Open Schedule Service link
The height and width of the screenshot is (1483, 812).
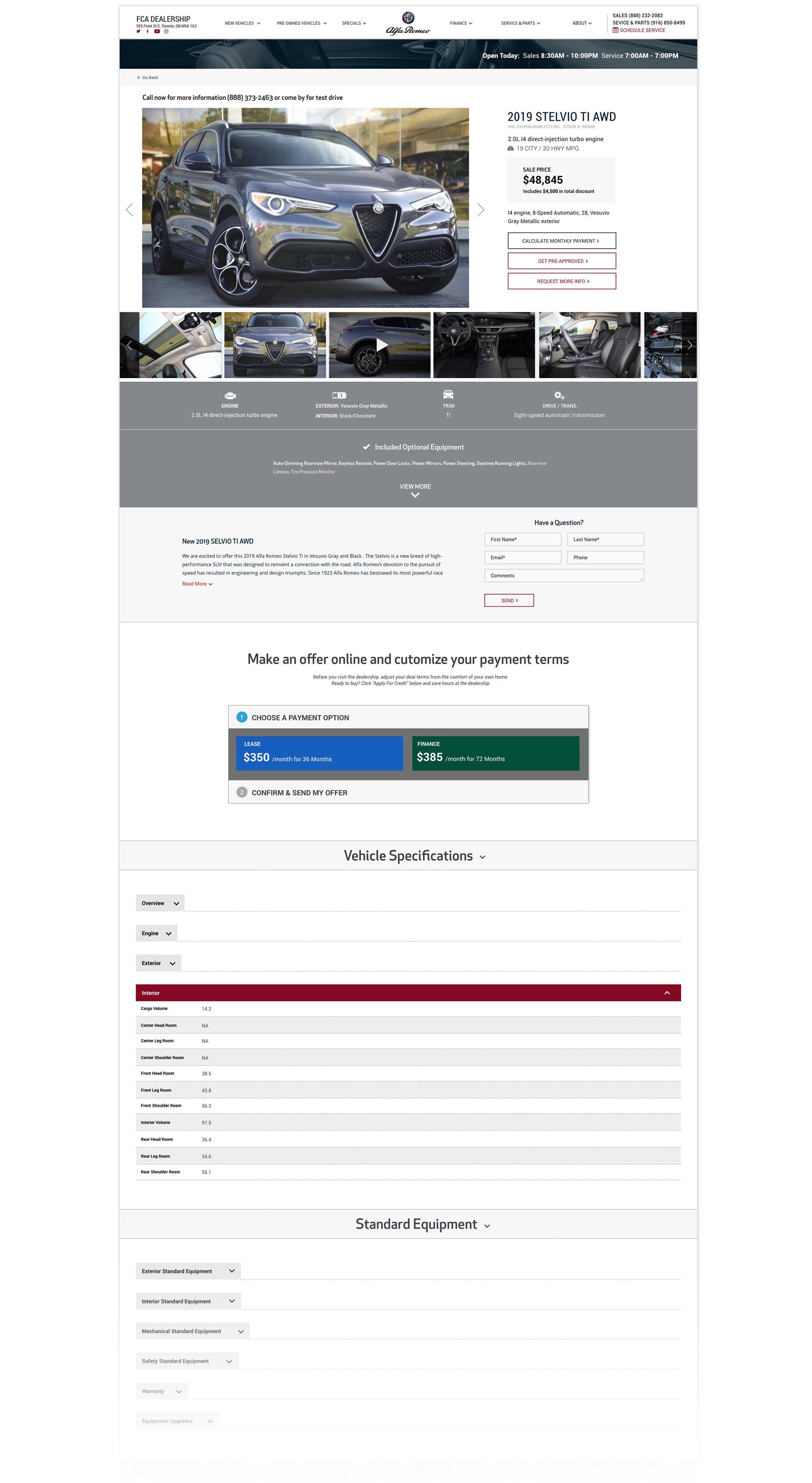click(642, 30)
